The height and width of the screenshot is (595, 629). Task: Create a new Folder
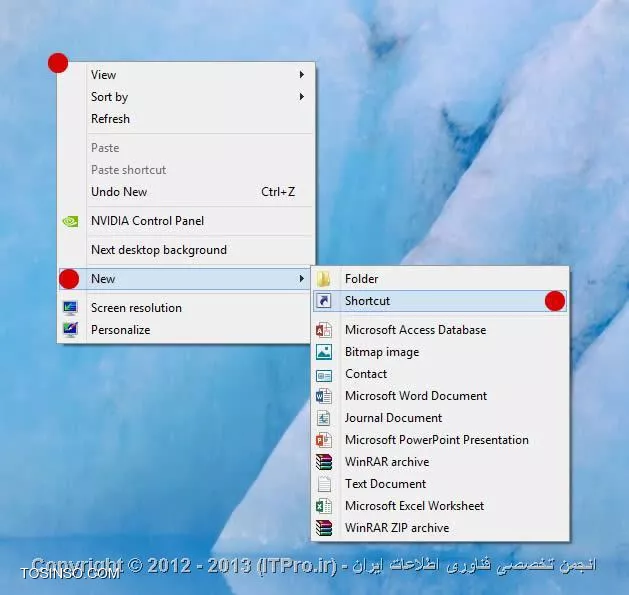440,278
